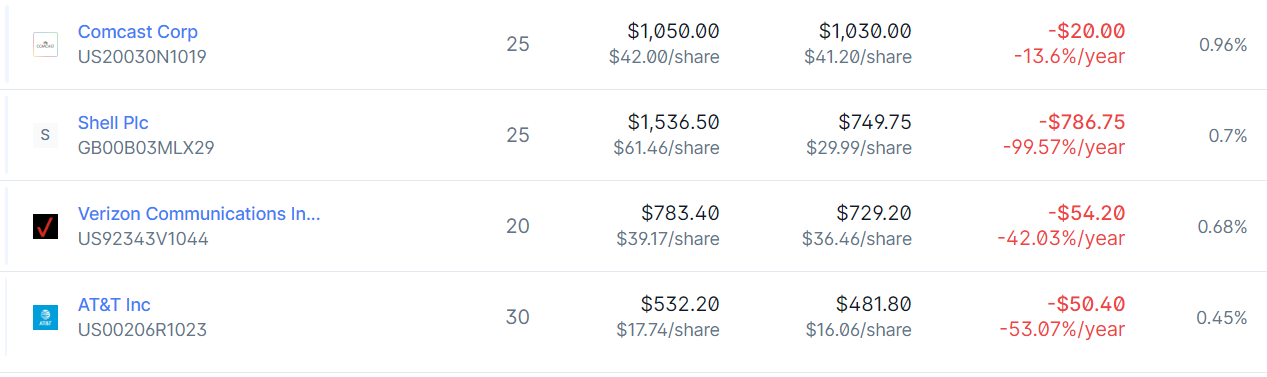The height and width of the screenshot is (377, 1267).
Task: Click AT&T share quantity 30
Action: (517, 318)
